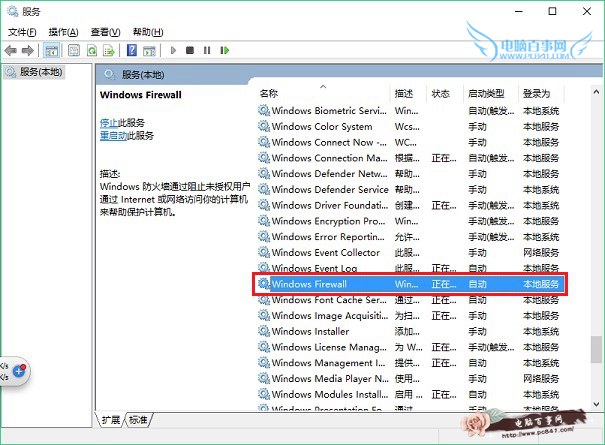Click the 停止 service link
Screen dimensions: 605x445
click(x=109, y=123)
